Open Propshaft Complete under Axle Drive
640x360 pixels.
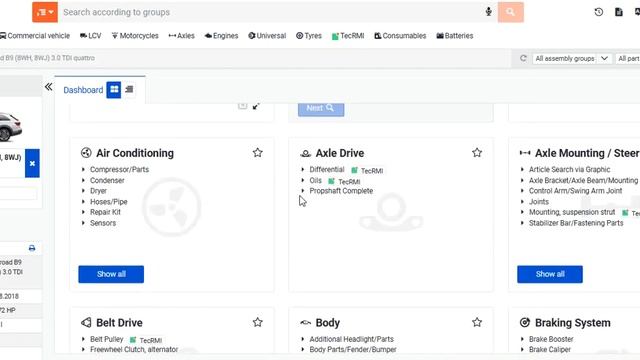tap(341, 191)
